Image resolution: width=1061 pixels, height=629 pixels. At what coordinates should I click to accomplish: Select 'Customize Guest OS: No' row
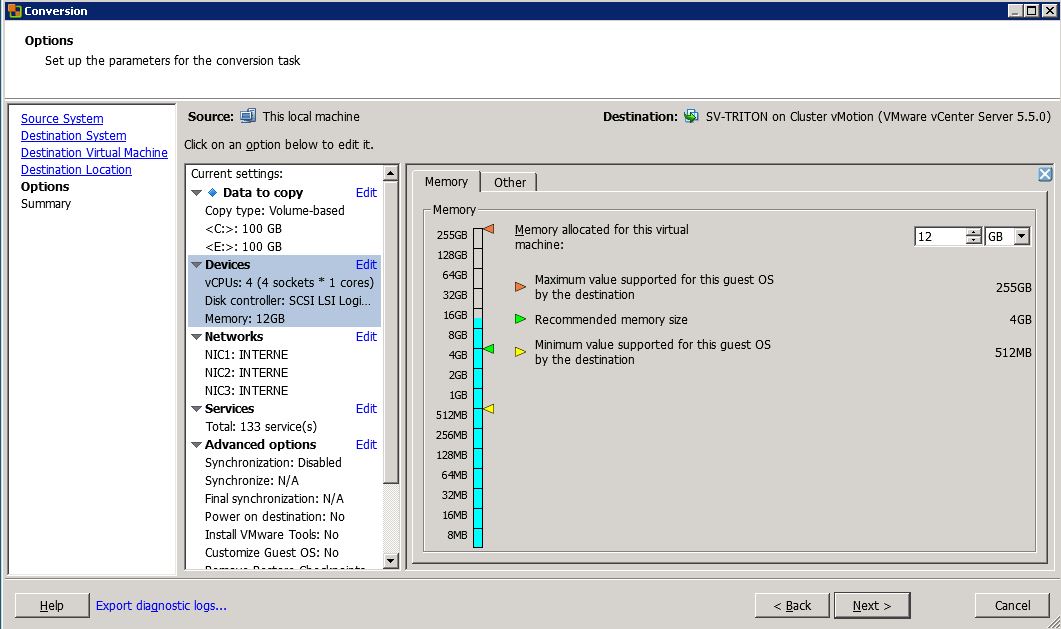pos(272,553)
